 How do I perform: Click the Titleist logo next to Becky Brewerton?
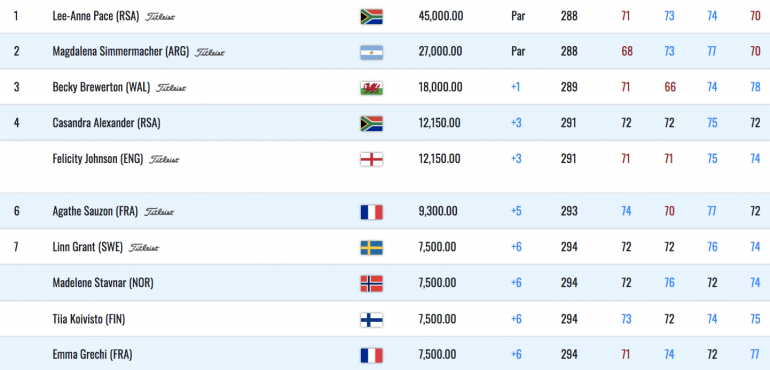coord(171,88)
